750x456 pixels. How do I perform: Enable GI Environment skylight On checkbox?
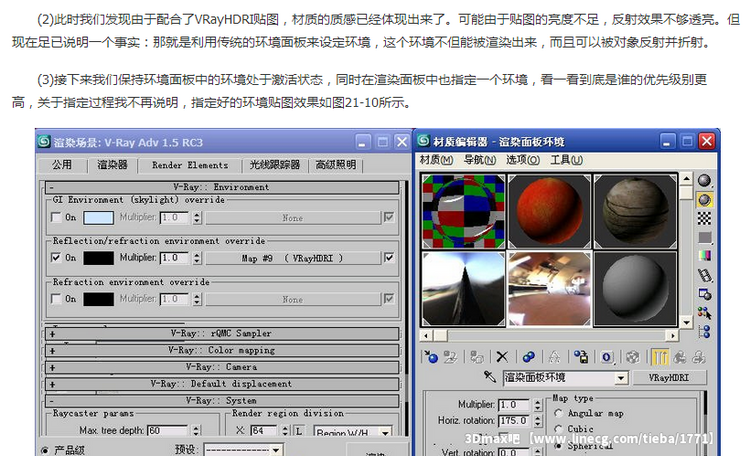point(56,218)
